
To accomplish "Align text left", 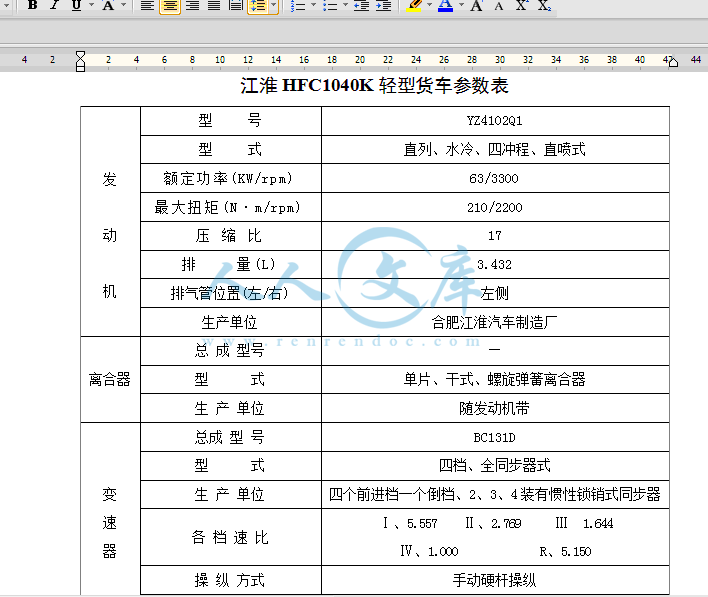I will 147,5.
